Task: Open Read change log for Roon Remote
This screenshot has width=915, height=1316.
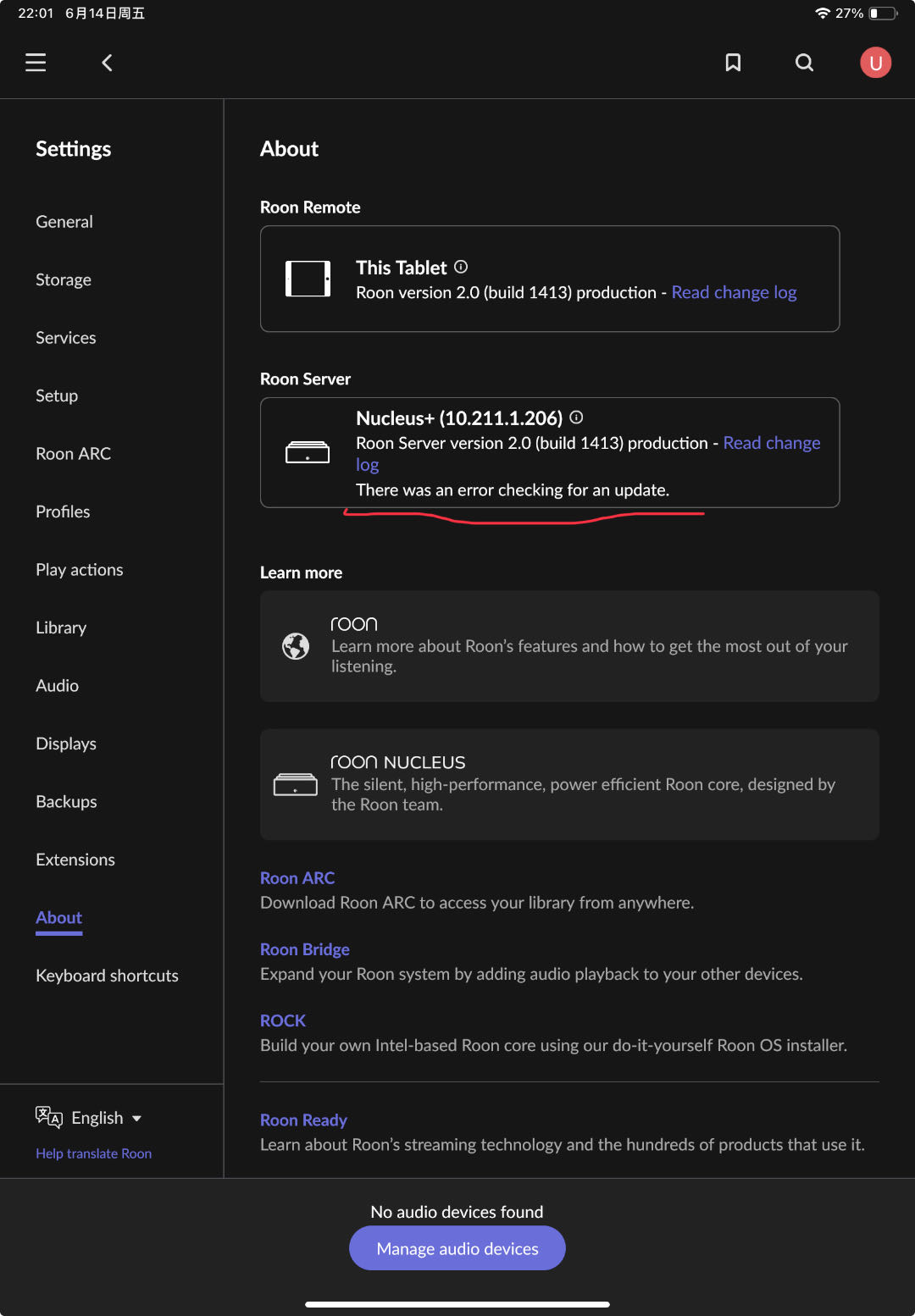Action: [734, 292]
